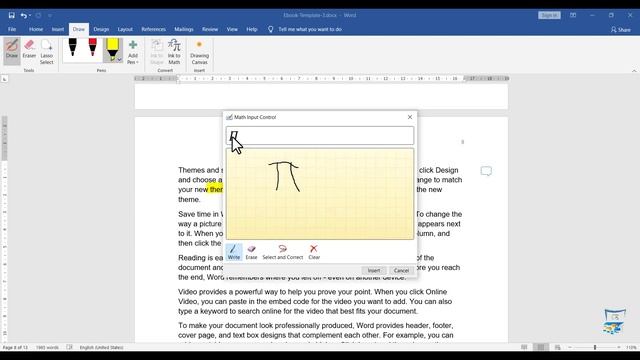Switch to Web Layout view

558,347
